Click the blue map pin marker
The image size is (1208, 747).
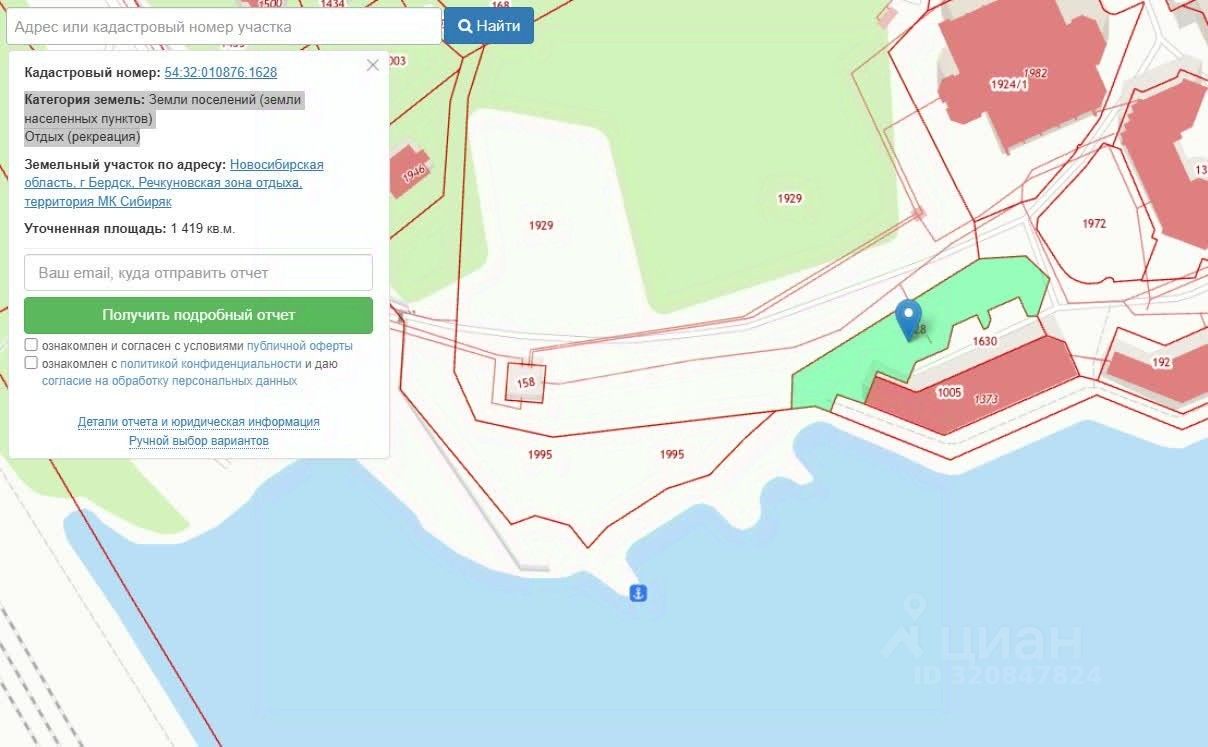[908, 320]
